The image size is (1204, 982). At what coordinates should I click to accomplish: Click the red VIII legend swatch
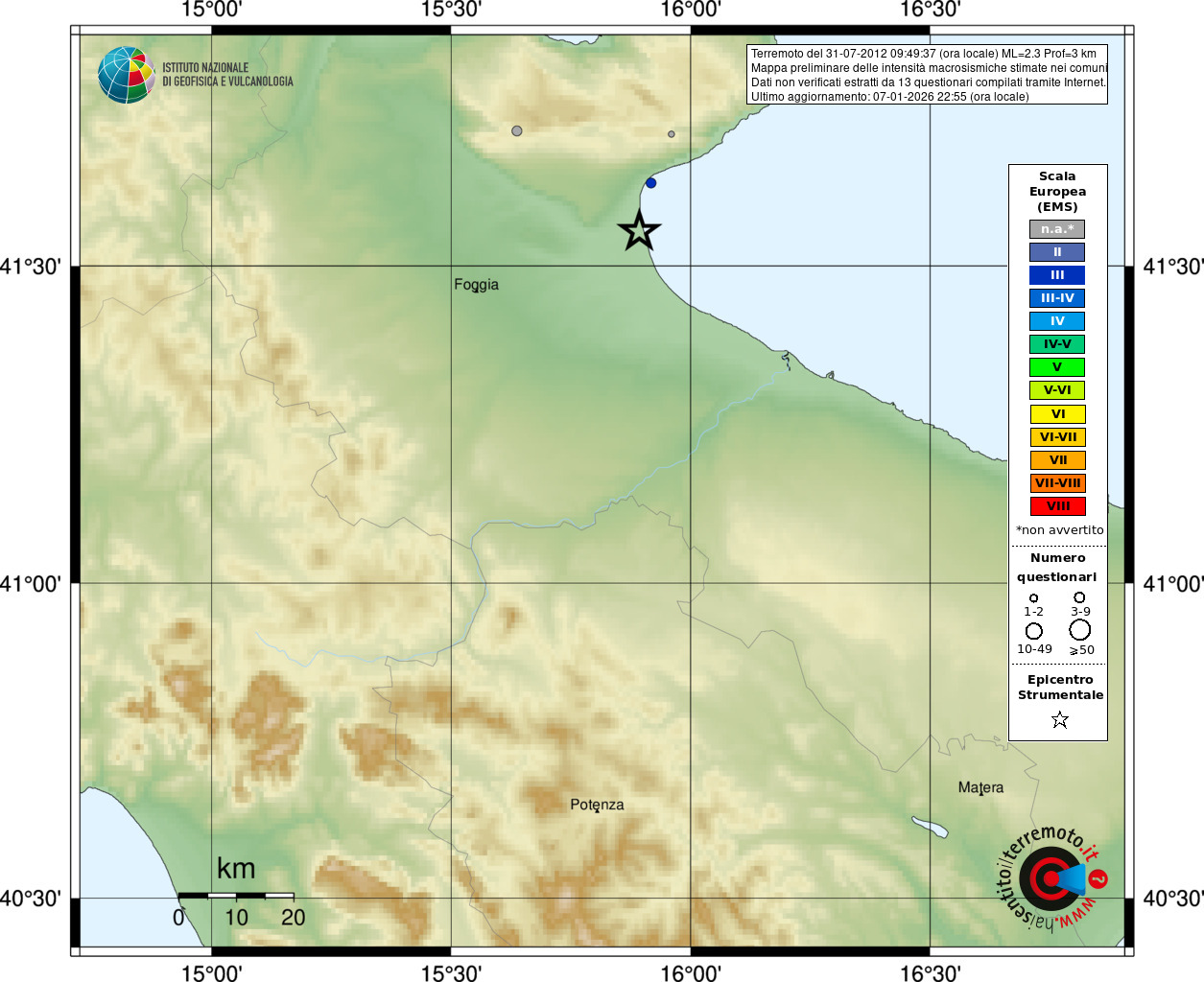[1057, 506]
